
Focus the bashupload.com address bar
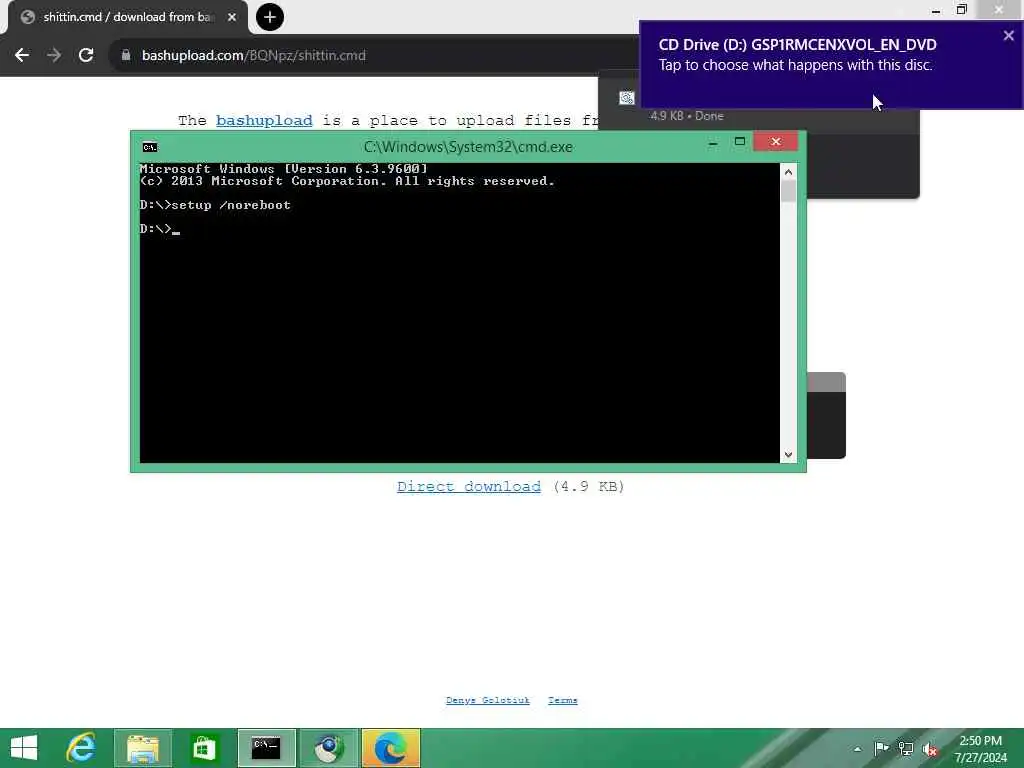[x=372, y=56]
